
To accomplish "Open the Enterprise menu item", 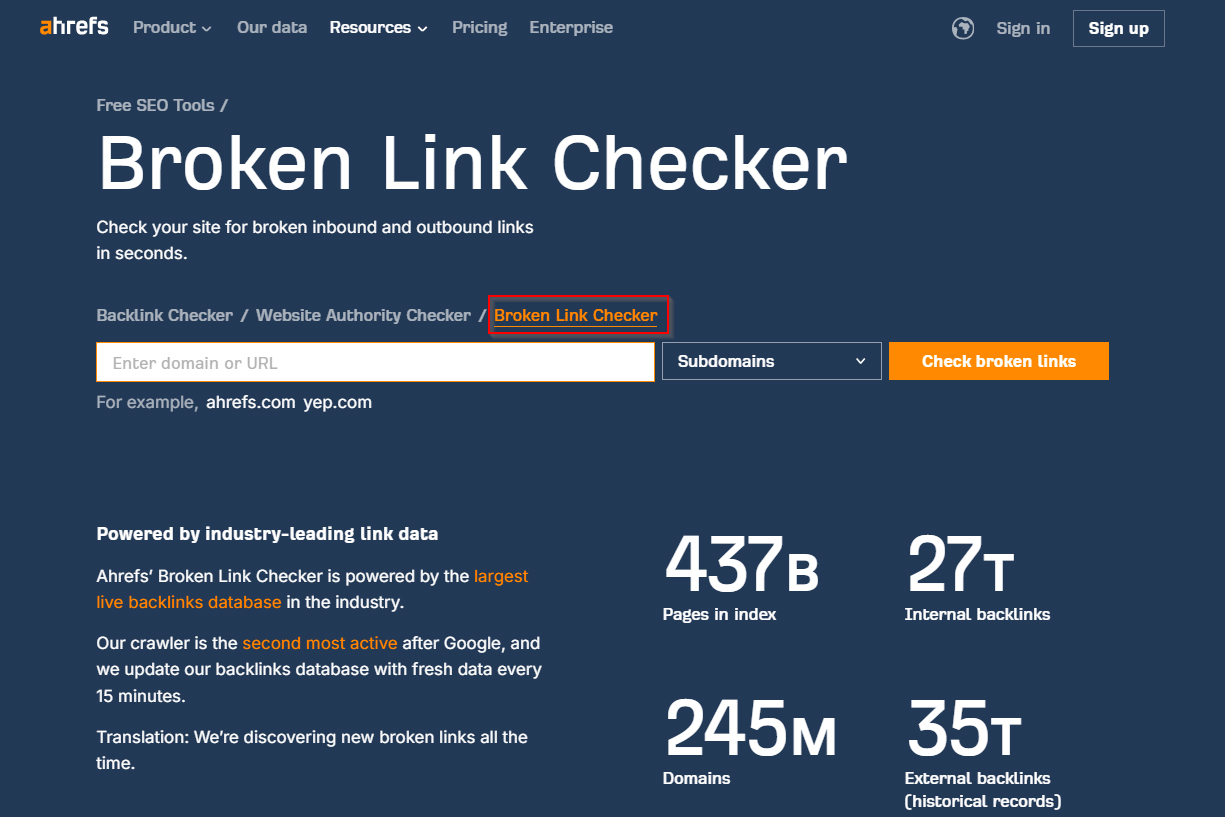I will click(x=571, y=28).
